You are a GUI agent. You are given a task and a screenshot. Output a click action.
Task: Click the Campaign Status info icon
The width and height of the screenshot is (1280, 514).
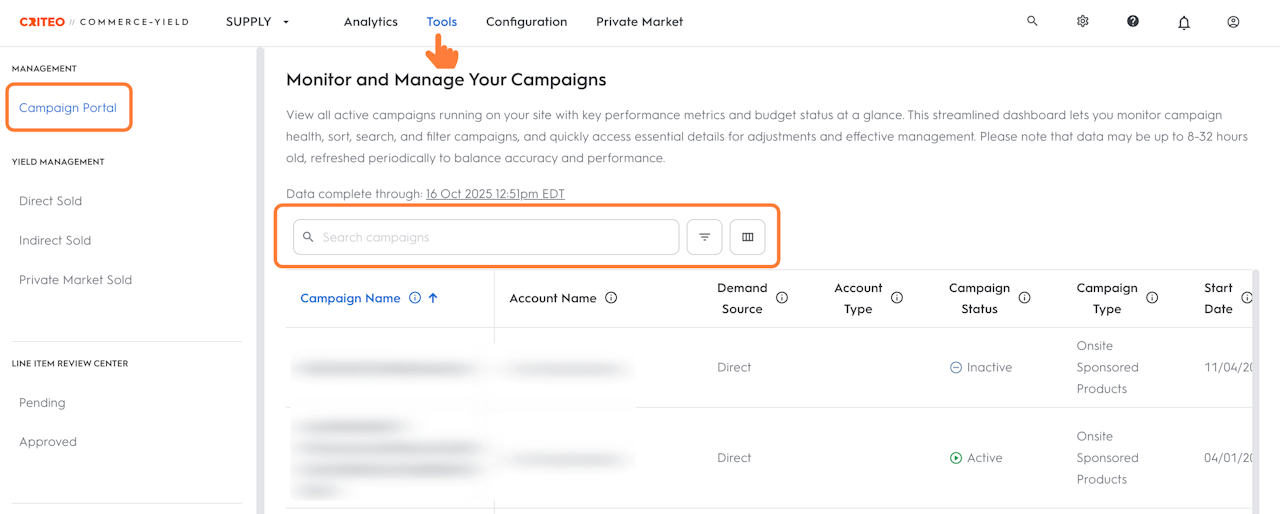tap(1025, 298)
